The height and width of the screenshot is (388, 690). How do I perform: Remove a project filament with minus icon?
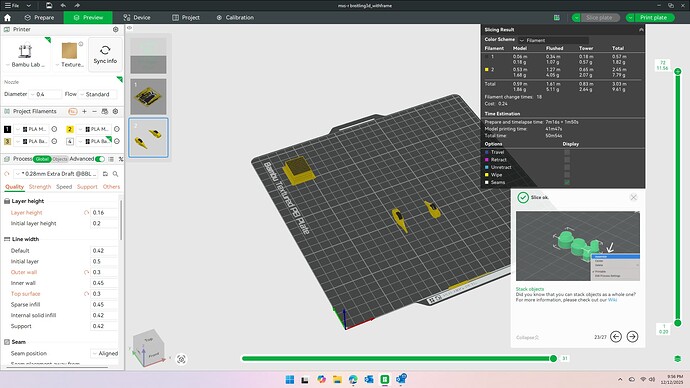(94, 111)
